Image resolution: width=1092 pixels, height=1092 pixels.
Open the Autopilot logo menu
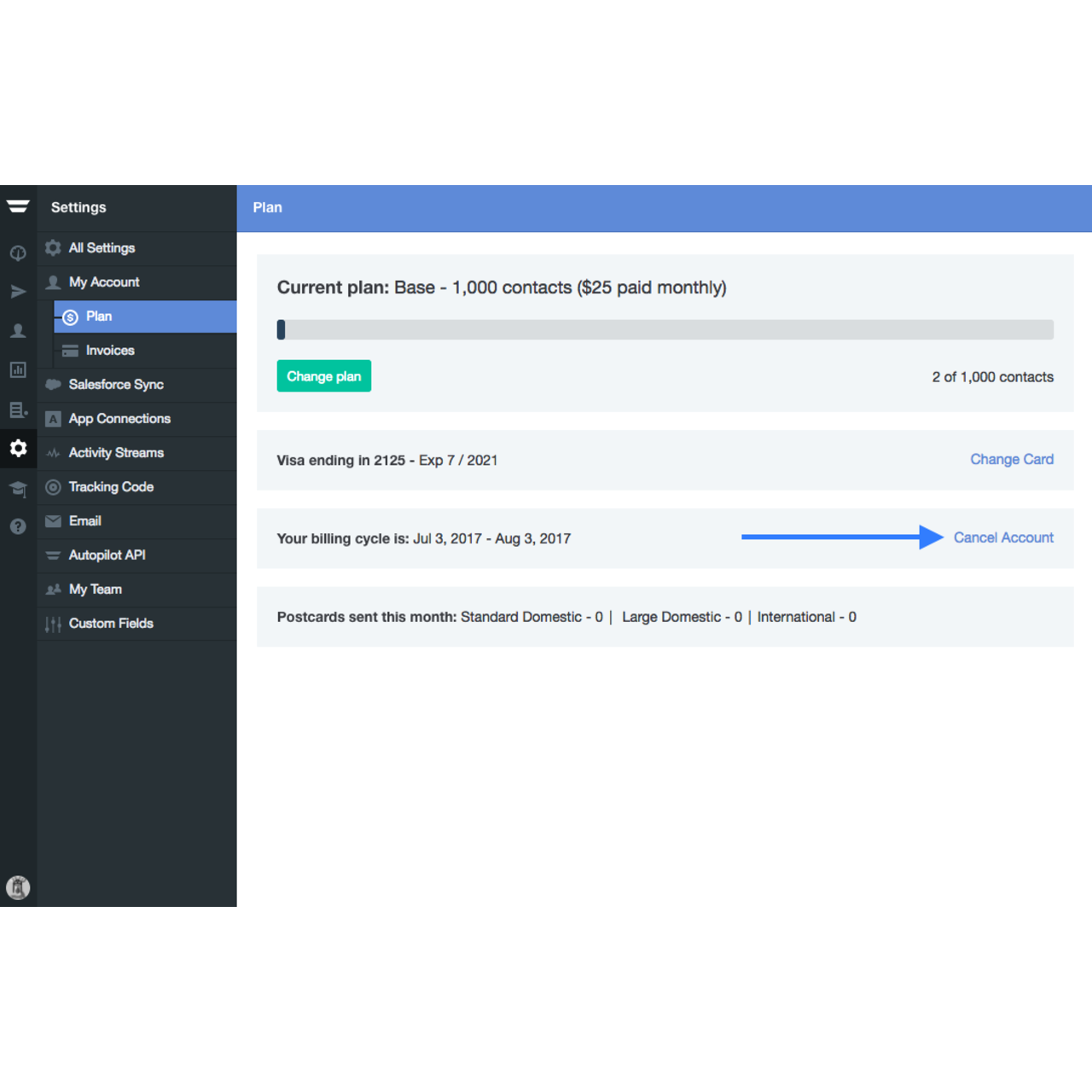18,206
